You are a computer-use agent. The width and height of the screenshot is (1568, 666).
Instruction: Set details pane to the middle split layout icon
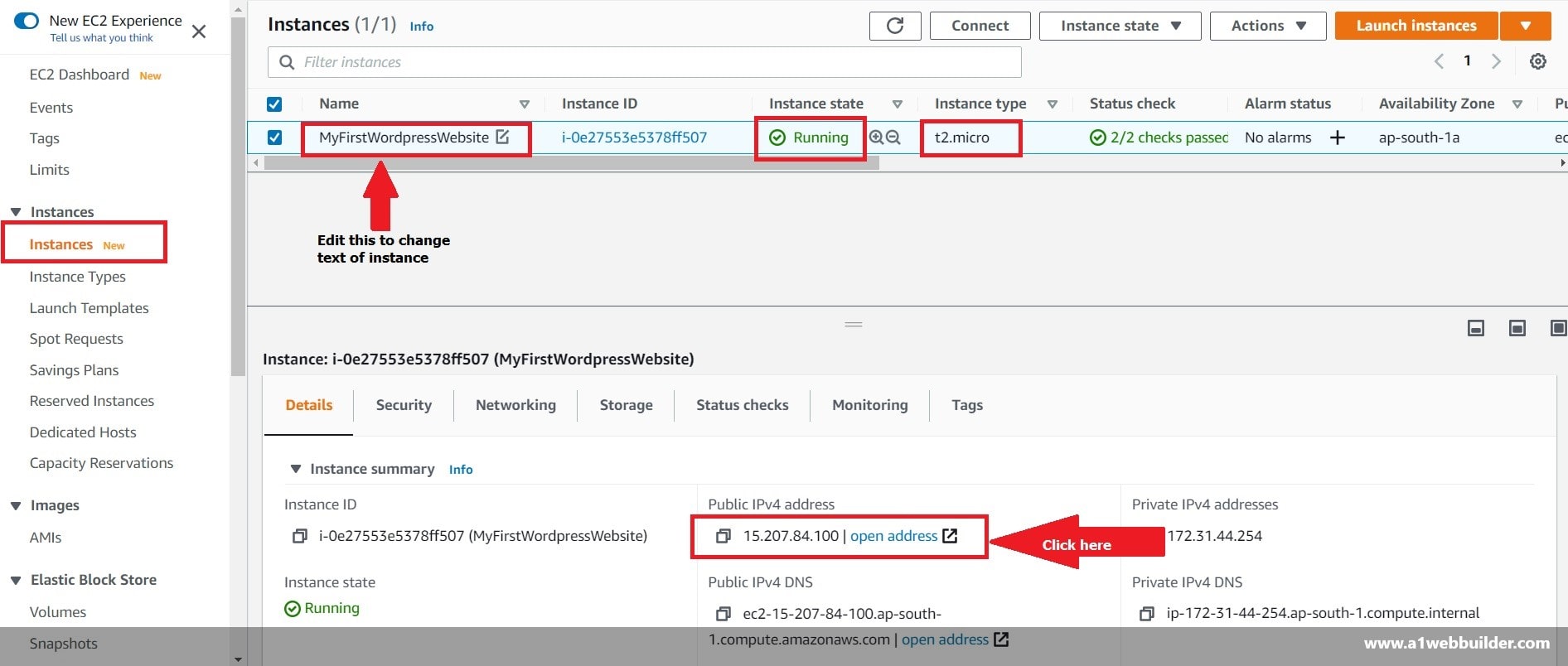[1517, 328]
